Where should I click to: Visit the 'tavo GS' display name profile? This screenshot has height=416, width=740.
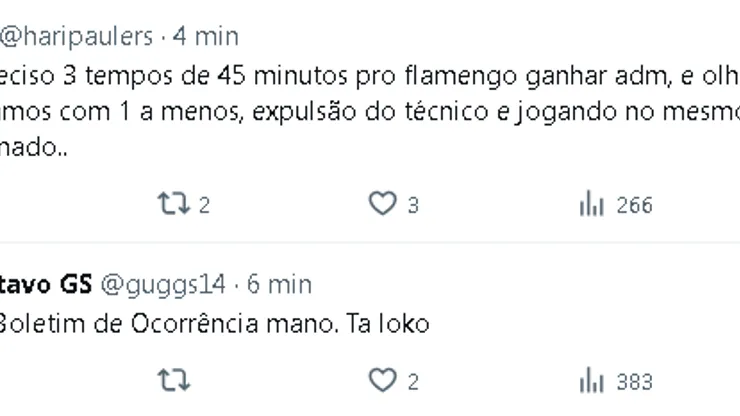pos(45,284)
